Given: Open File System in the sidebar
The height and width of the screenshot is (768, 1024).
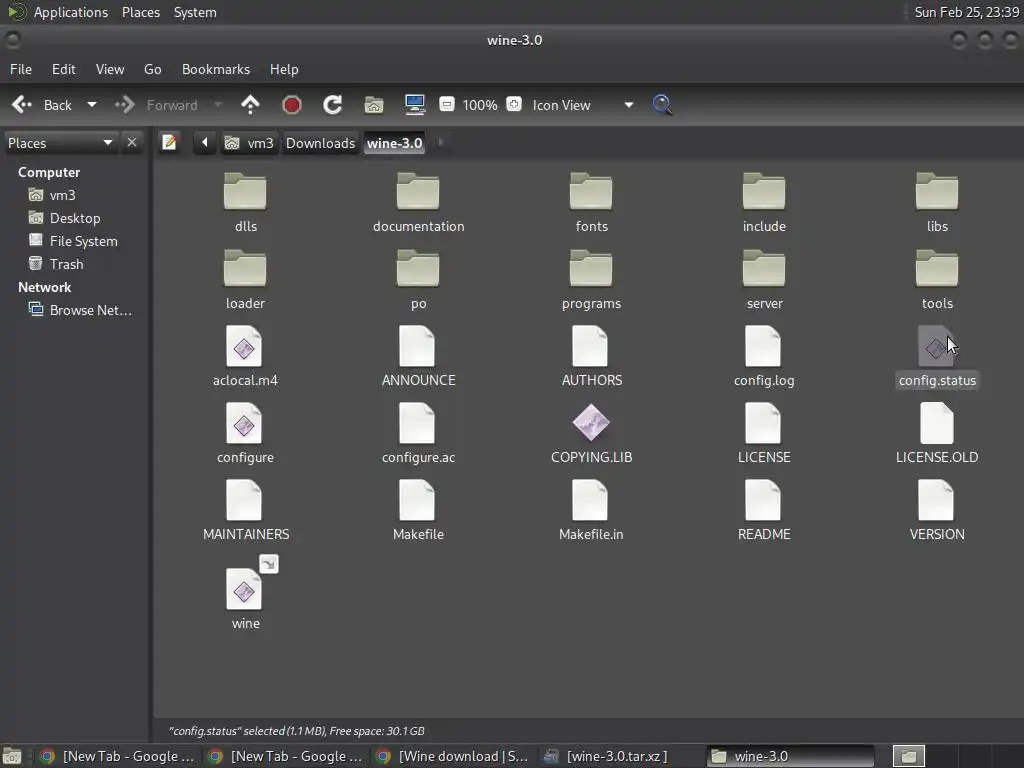Looking at the screenshot, I should (x=73, y=241).
